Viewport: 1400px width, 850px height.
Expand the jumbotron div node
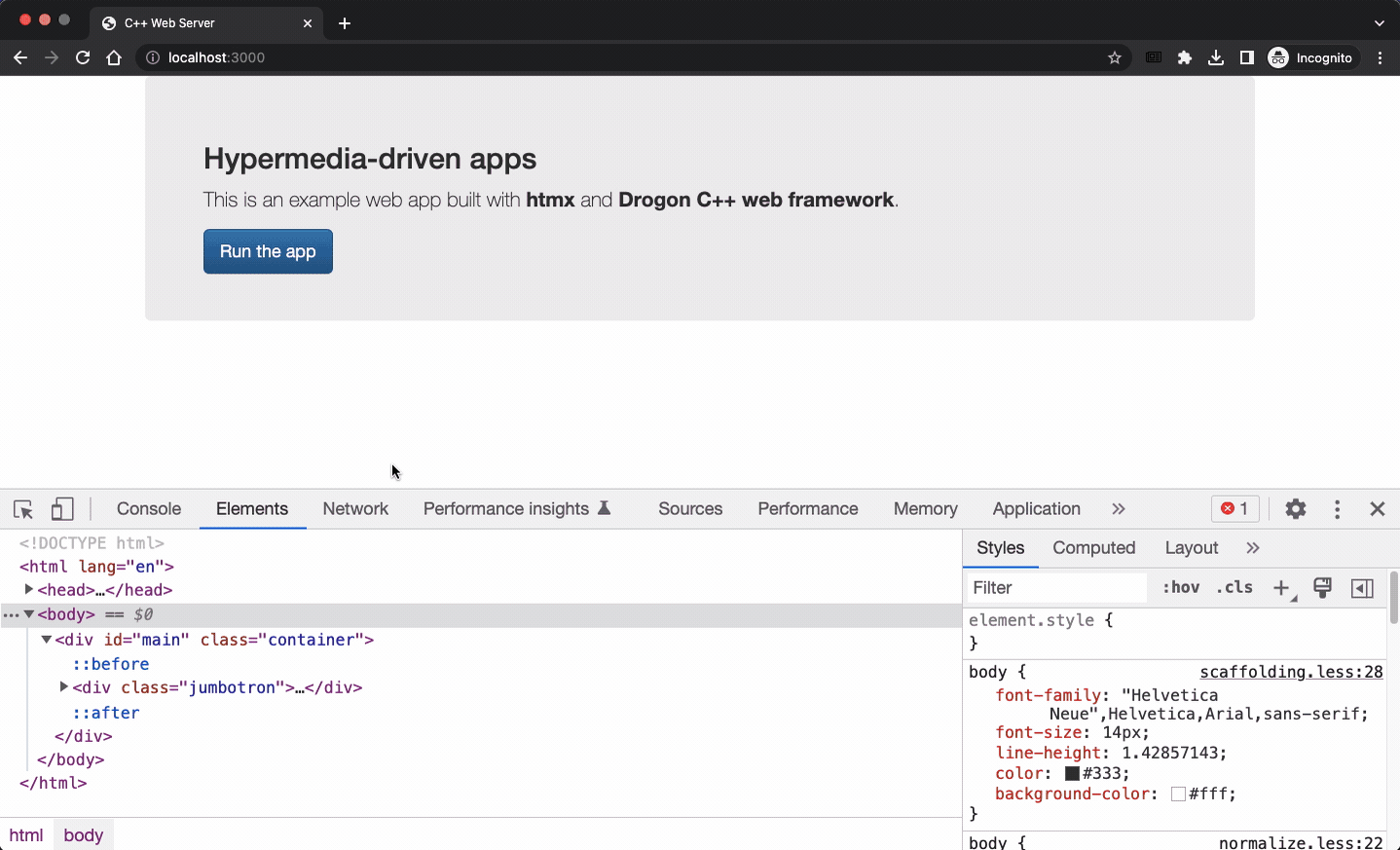(x=64, y=687)
